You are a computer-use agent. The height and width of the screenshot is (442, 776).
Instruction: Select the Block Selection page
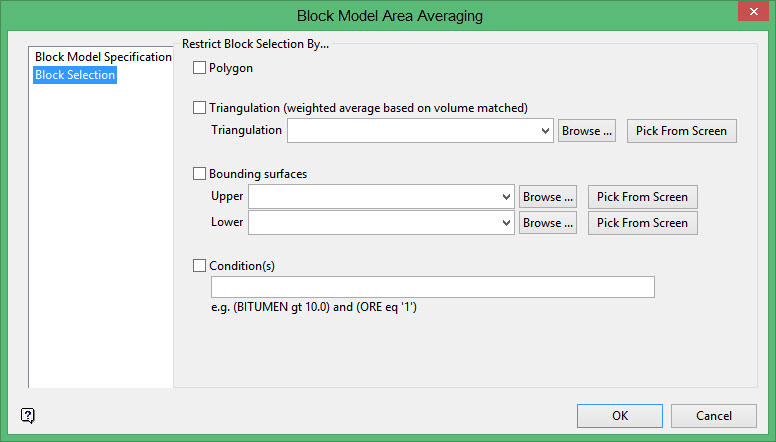[x=75, y=75]
